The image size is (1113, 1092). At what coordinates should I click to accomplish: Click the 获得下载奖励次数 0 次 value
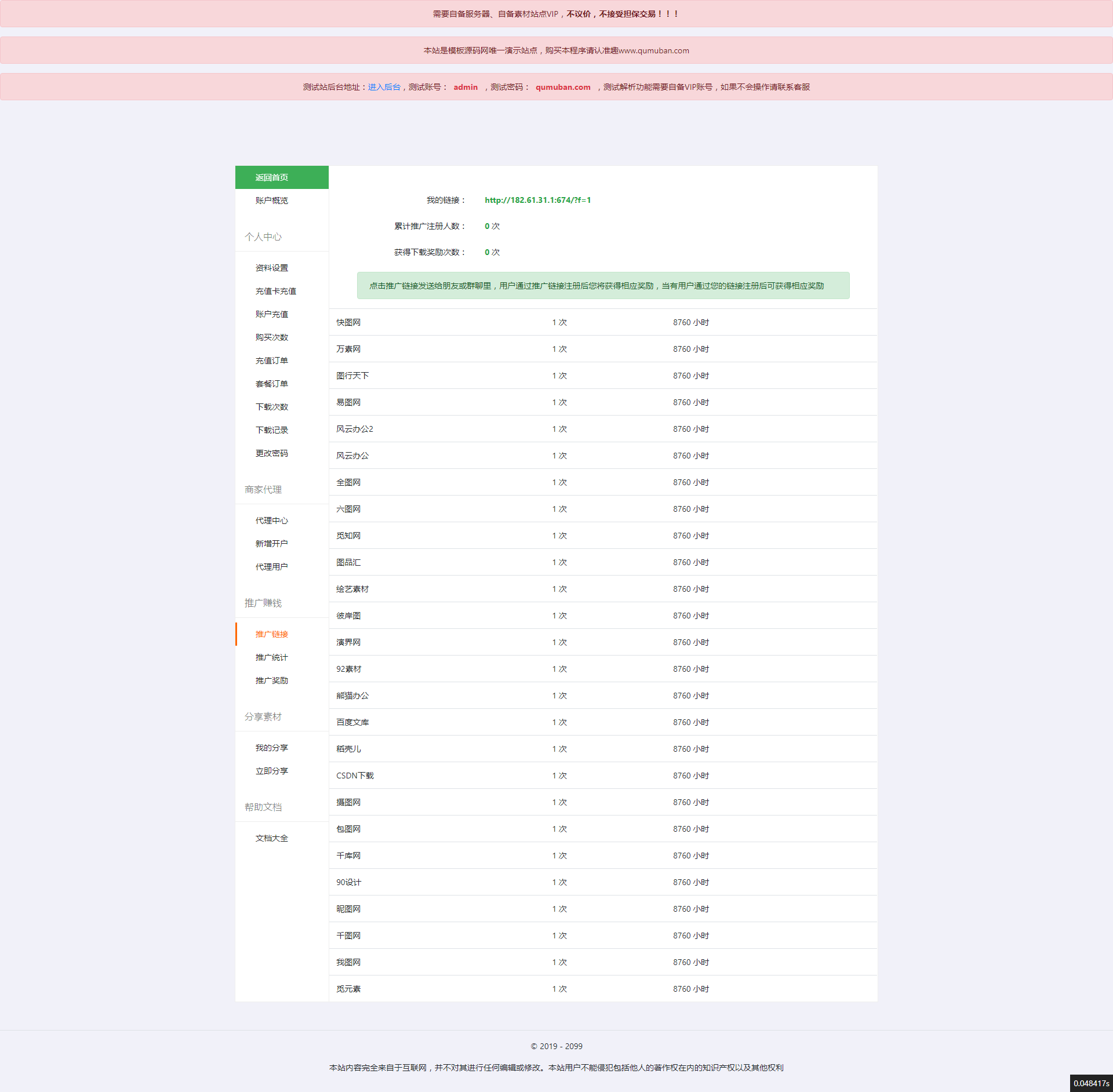492,252
